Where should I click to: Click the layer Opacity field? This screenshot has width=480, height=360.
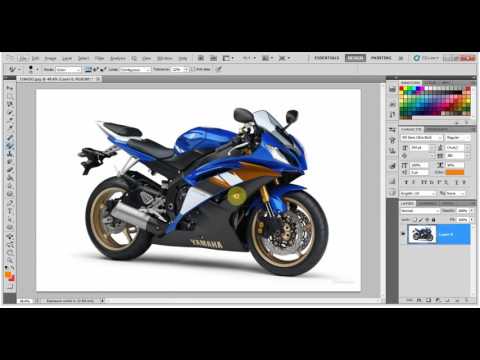click(x=463, y=211)
